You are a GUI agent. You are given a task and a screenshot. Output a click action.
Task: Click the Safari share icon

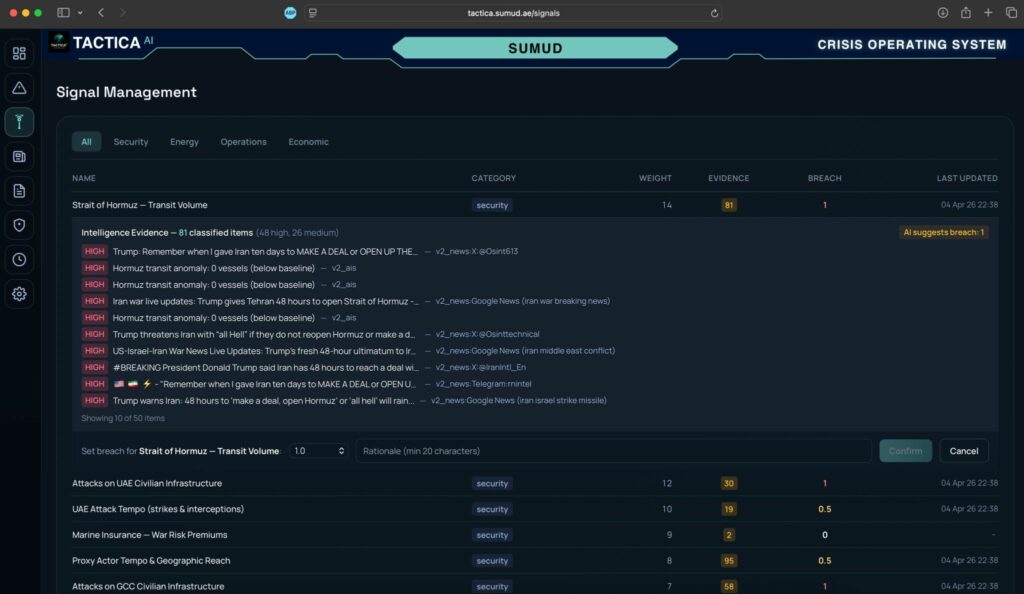[965, 12]
